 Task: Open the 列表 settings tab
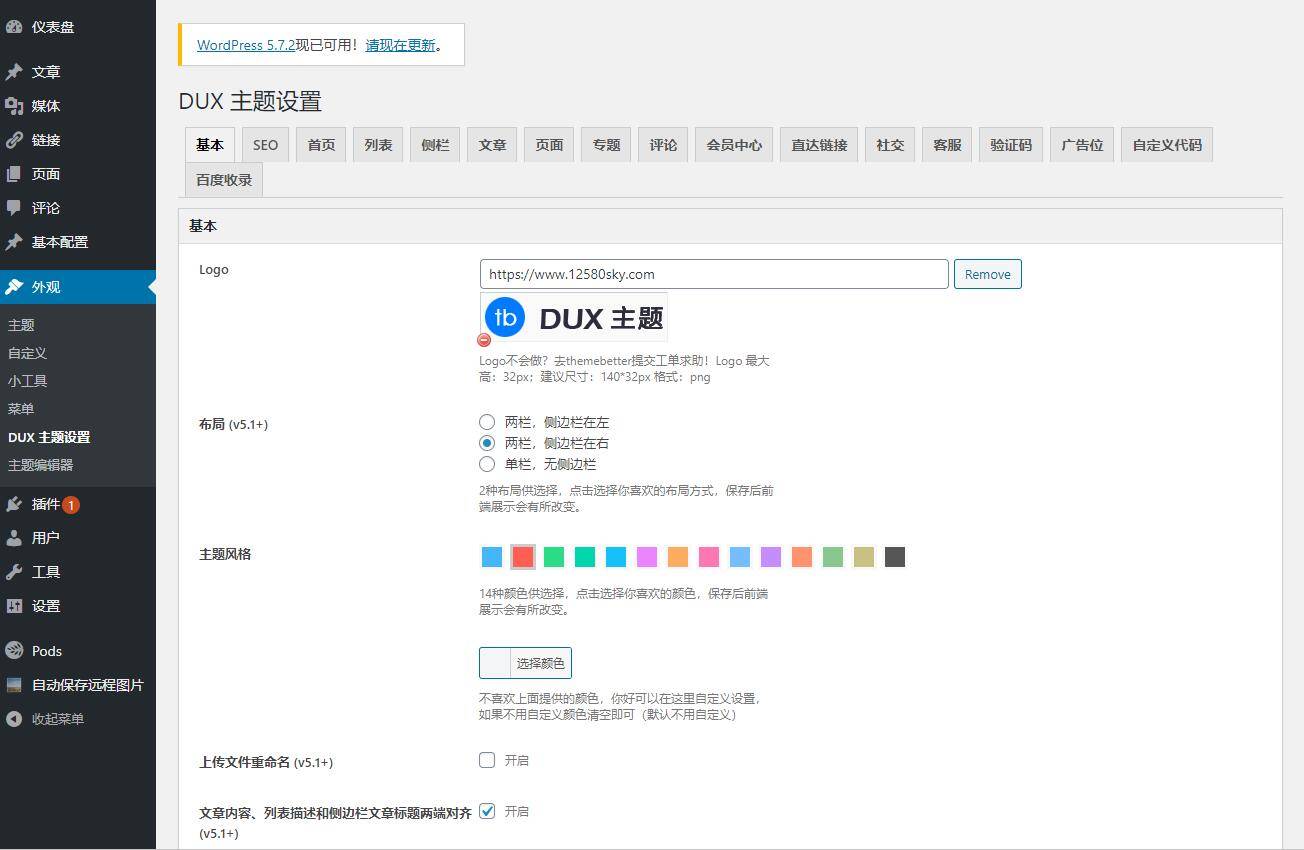tap(378, 145)
